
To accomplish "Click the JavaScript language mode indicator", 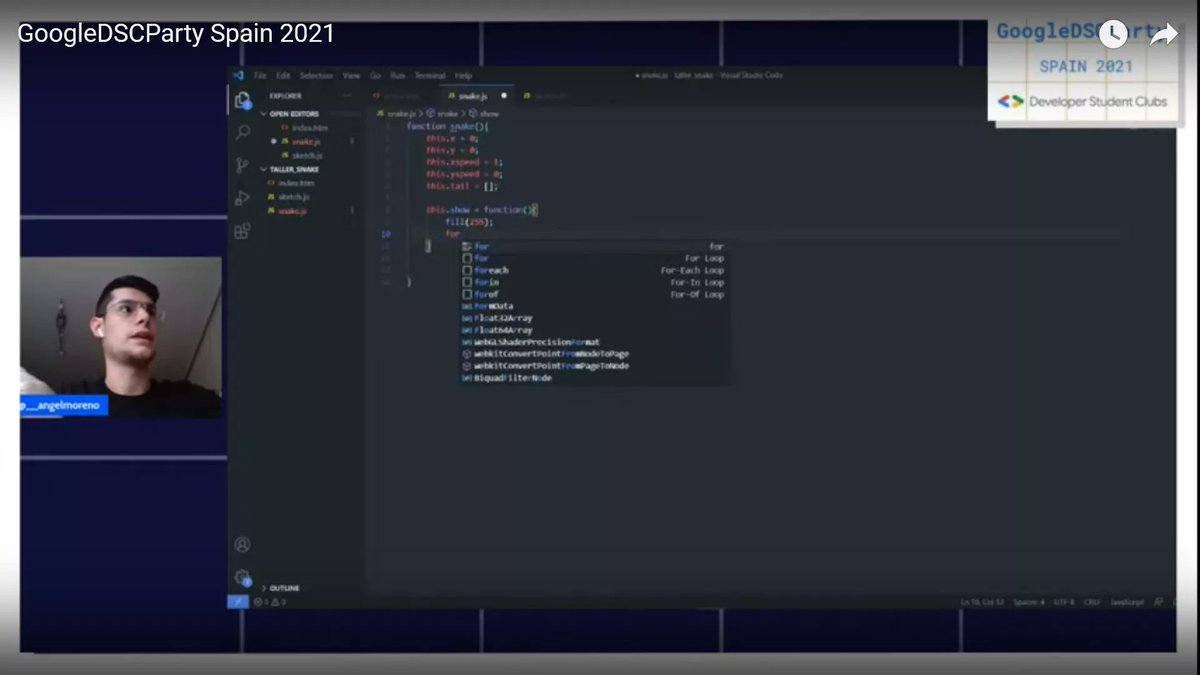I will pyautogui.click(x=1126, y=602).
